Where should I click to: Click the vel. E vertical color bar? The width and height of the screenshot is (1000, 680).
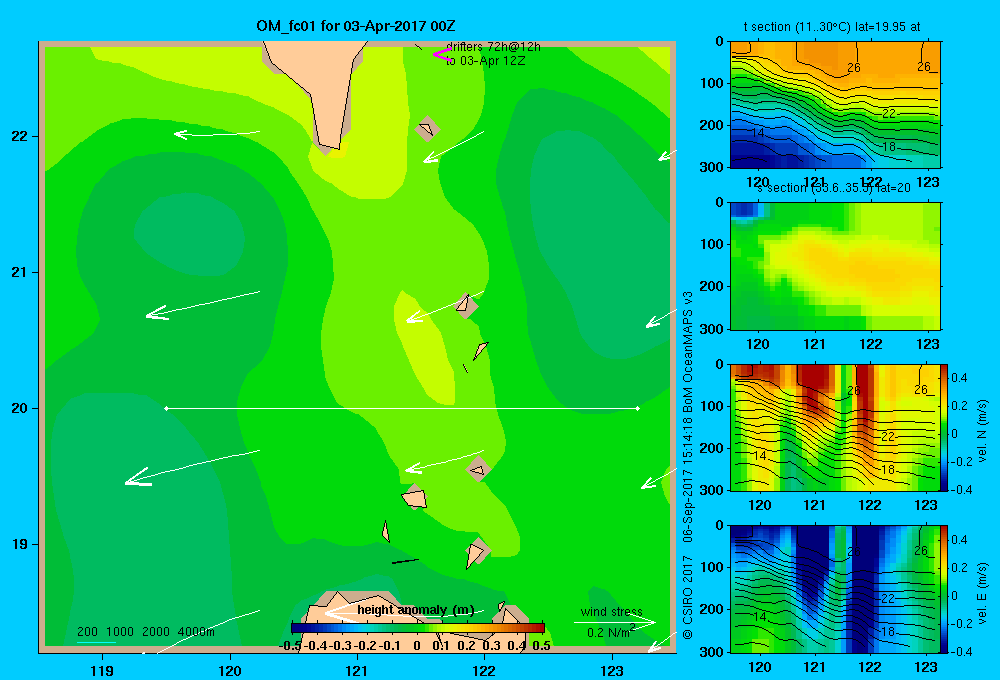(944, 589)
